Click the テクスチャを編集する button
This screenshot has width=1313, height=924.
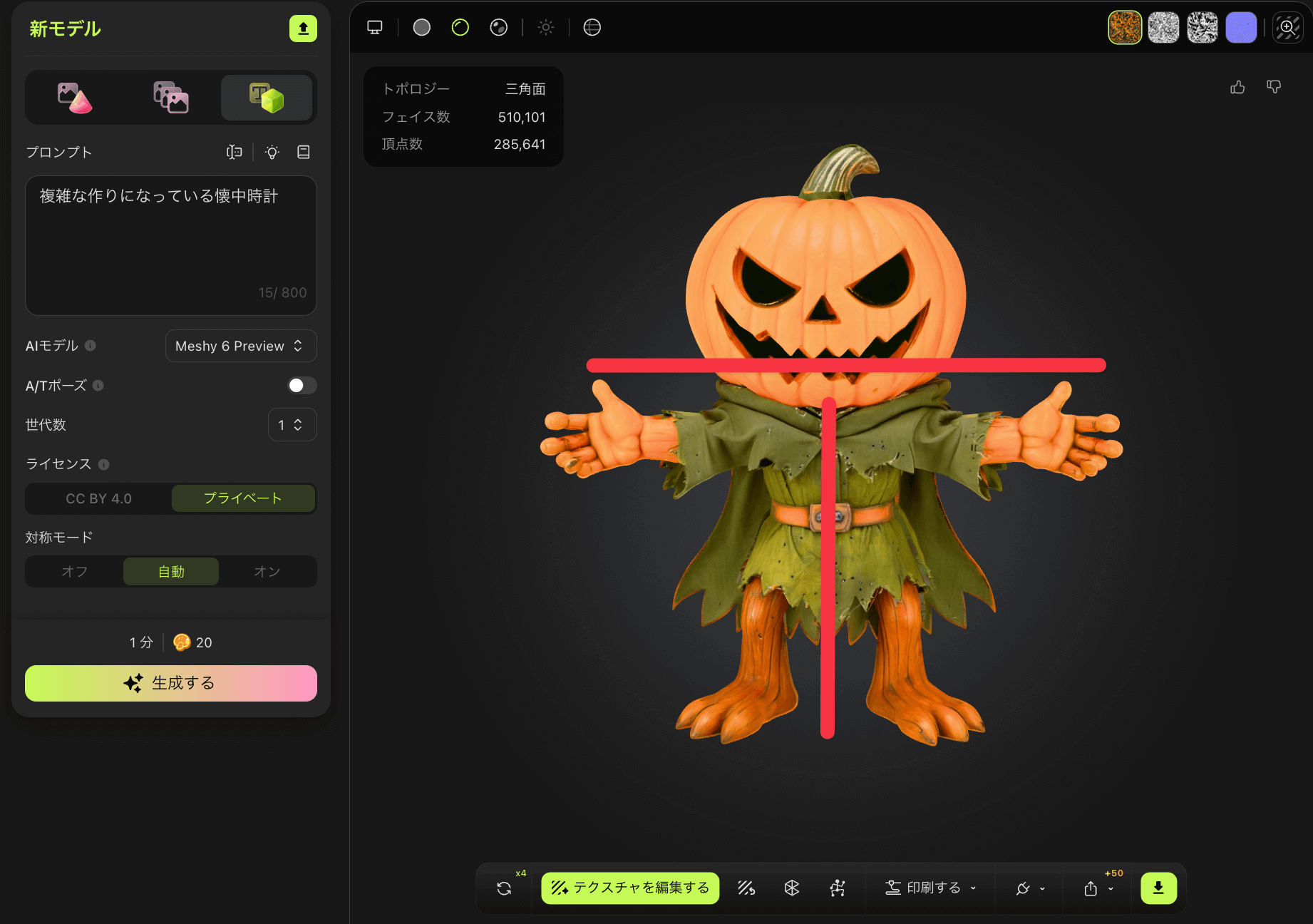[x=630, y=888]
